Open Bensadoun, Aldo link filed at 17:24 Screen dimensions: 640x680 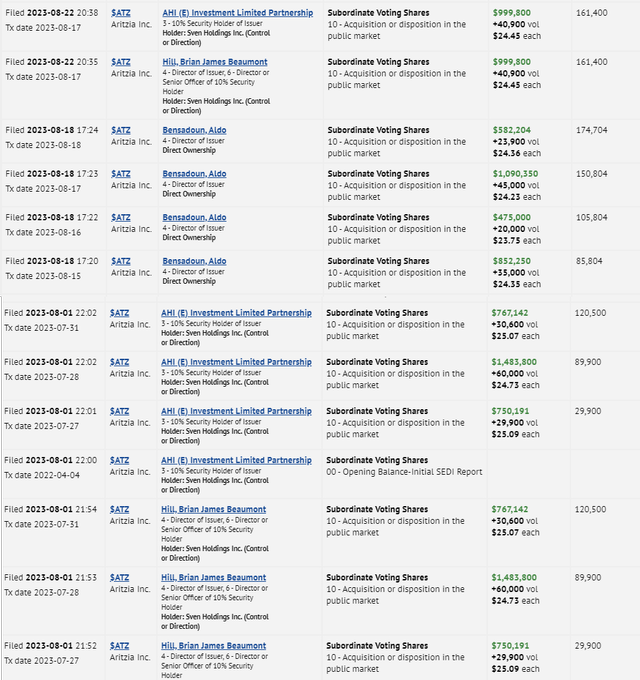194,130
